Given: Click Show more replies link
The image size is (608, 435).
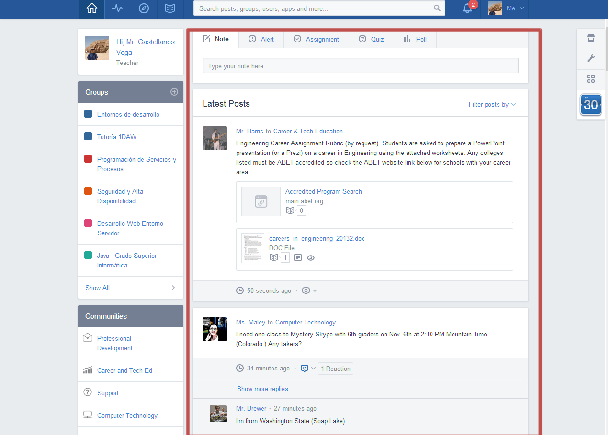Looking at the screenshot, I should click(x=261, y=387).
